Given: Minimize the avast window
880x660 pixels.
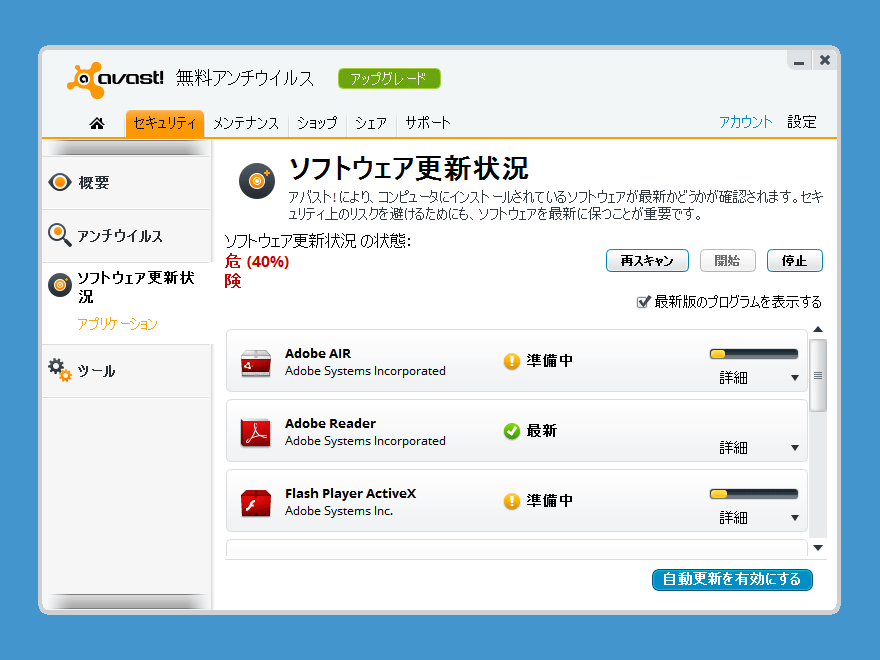Looking at the screenshot, I should (x=799, y=61).
